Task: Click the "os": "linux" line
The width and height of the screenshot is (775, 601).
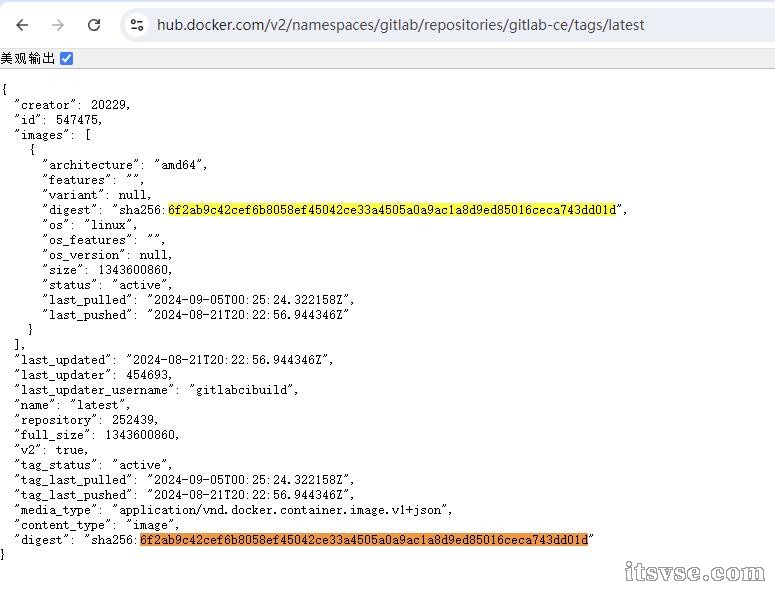Action: coord(89,225)
